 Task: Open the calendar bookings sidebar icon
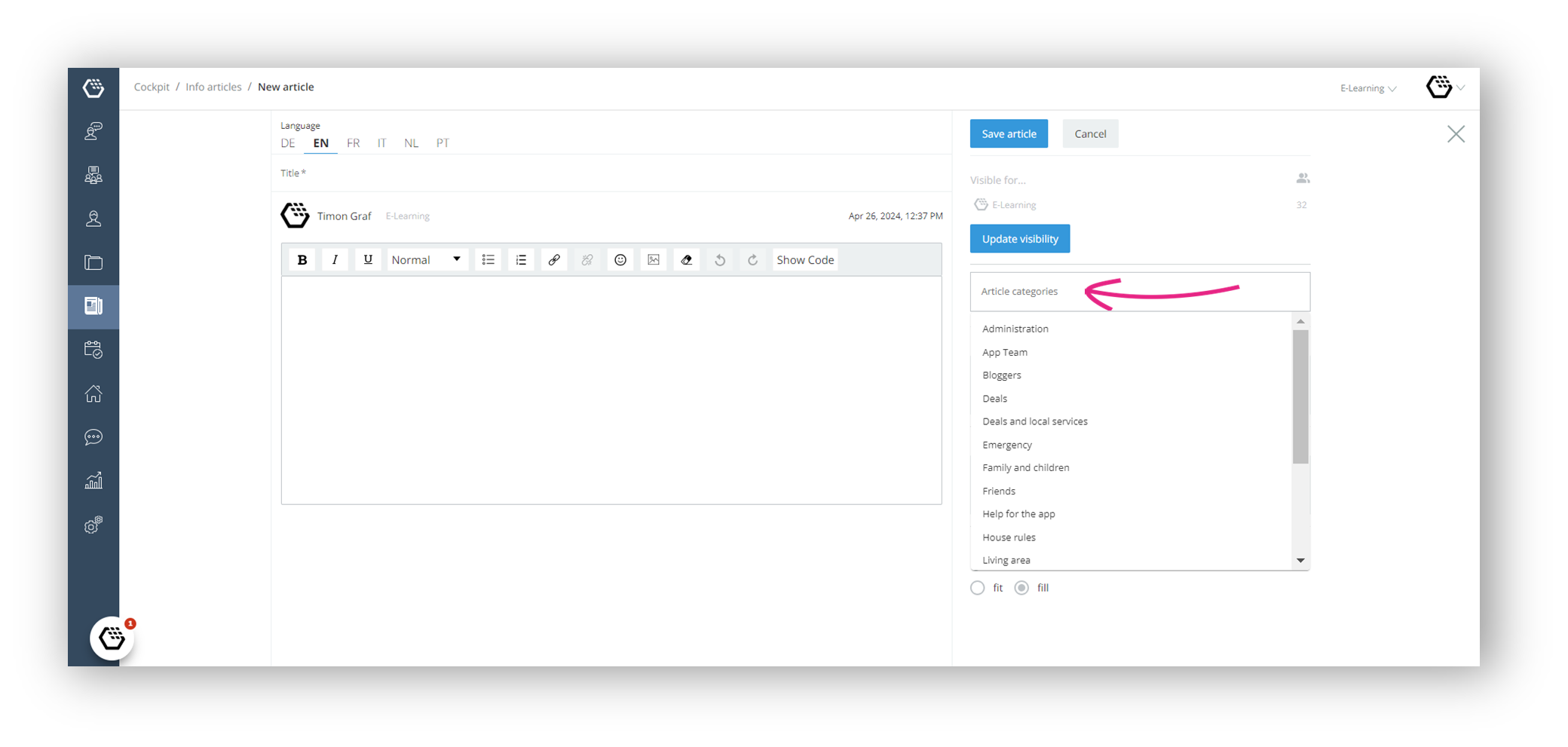93,350
